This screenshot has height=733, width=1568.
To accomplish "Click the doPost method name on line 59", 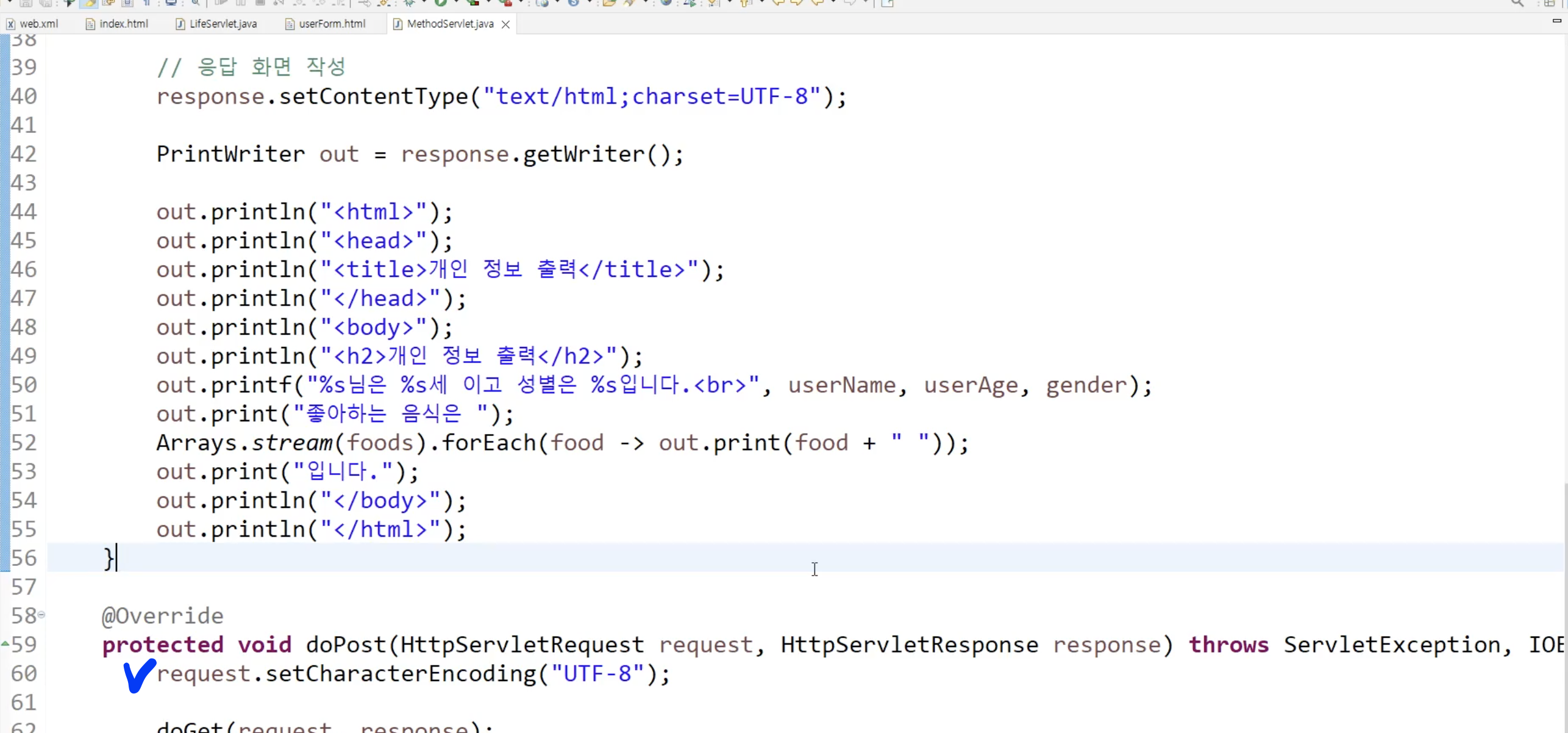I will click(345, 645).
